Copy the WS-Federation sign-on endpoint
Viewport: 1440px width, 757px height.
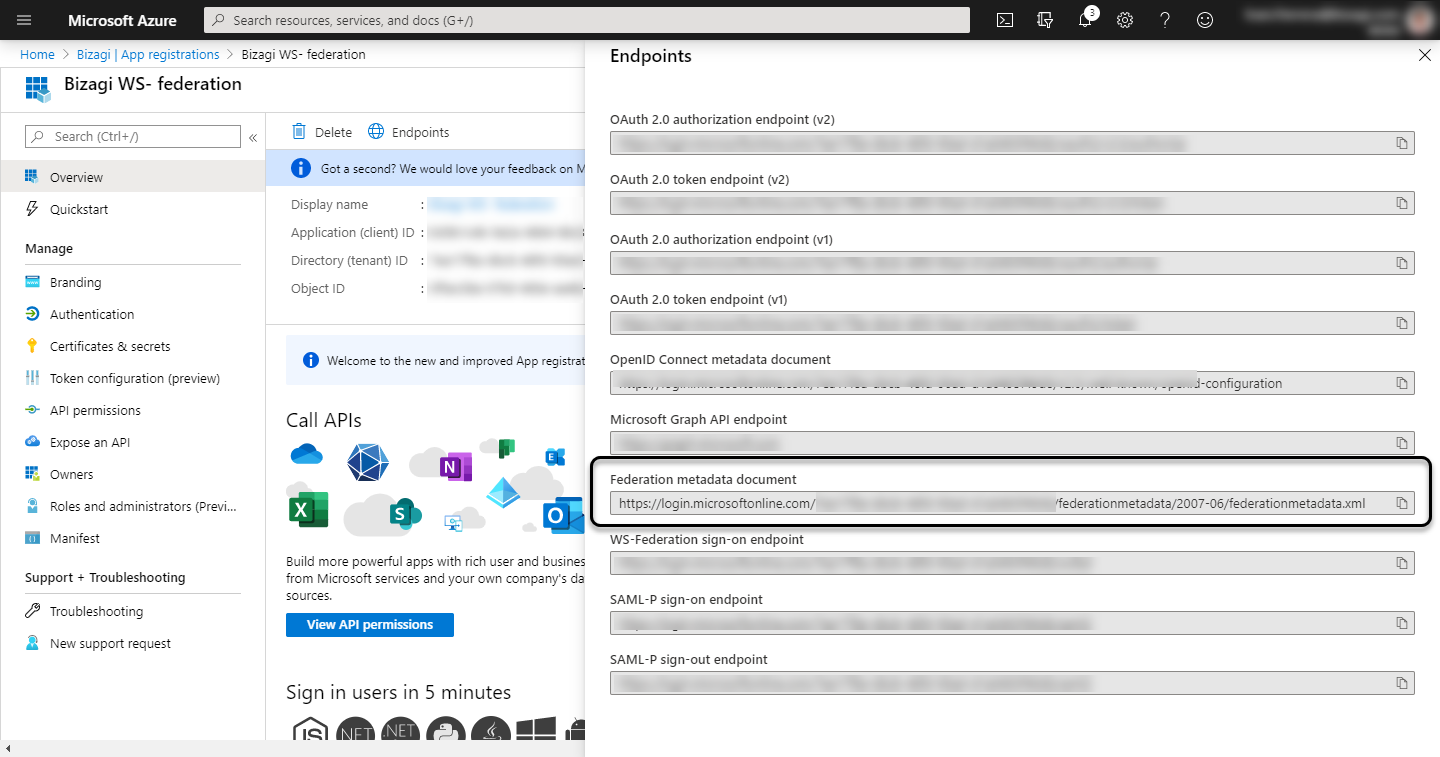point(1402,563)
